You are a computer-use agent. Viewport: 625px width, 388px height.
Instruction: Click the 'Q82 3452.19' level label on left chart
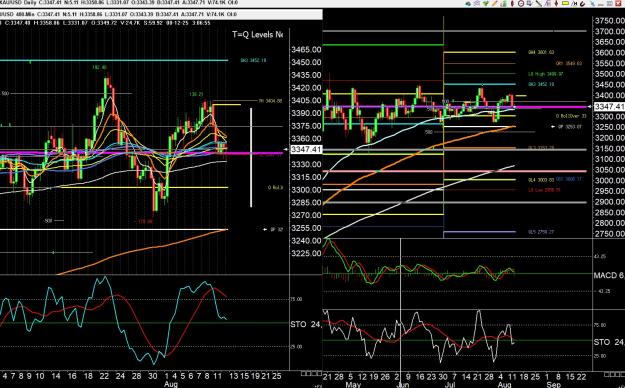[253, 61]
